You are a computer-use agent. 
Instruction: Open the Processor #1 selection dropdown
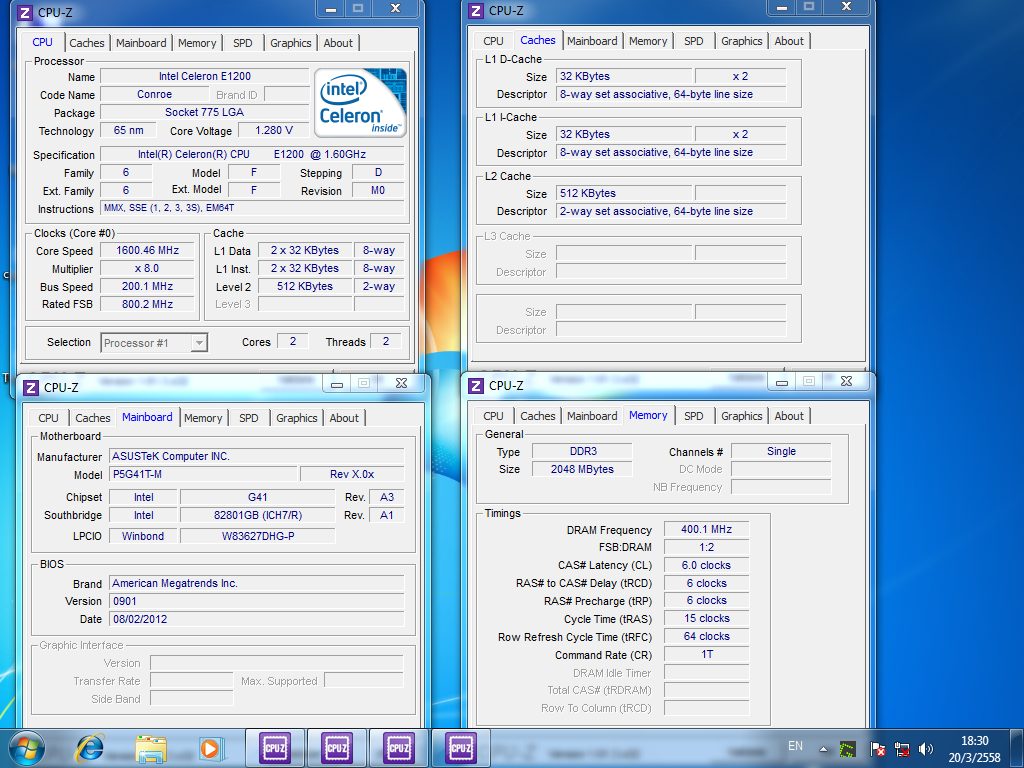[x=154, y=343]
